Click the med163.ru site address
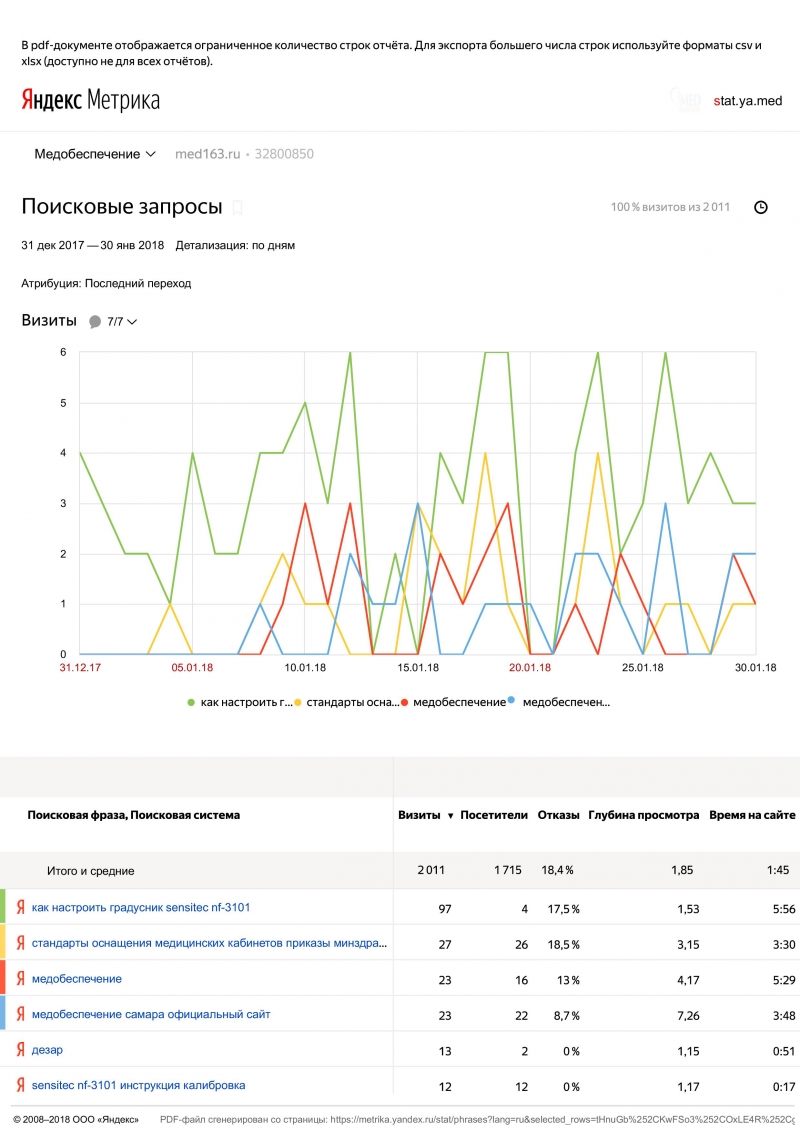This screenshot has height=1132, width=800. [x=207, y=154]
